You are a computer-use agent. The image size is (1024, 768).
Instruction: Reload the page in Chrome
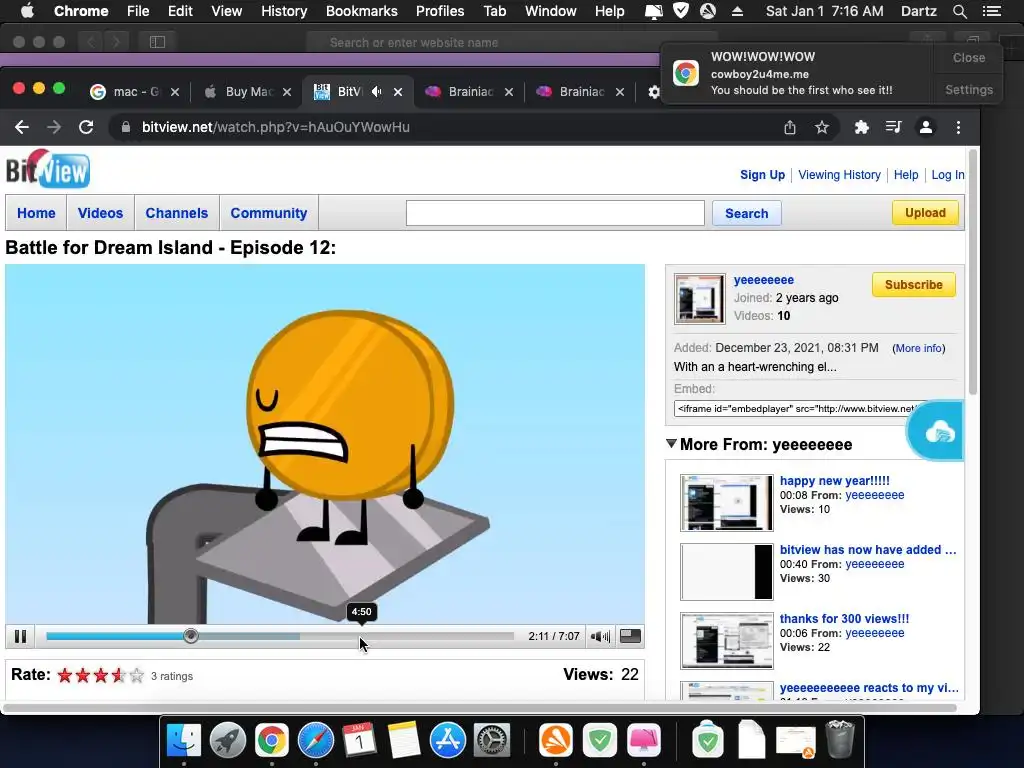coord(86,127)
